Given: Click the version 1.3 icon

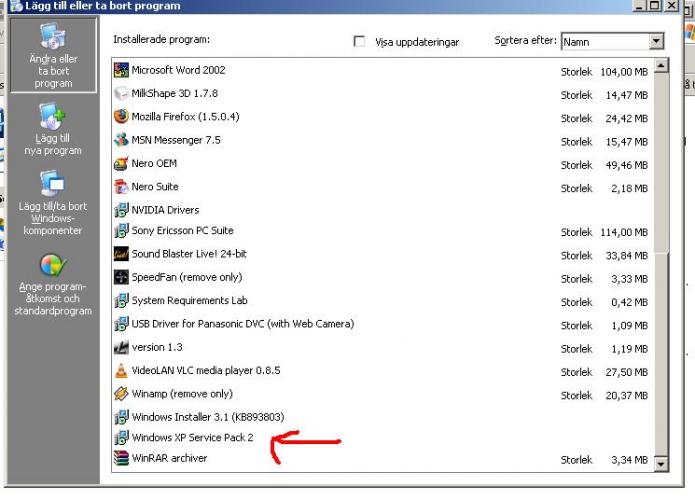Looking at the screenshot, I should [121, 347].
